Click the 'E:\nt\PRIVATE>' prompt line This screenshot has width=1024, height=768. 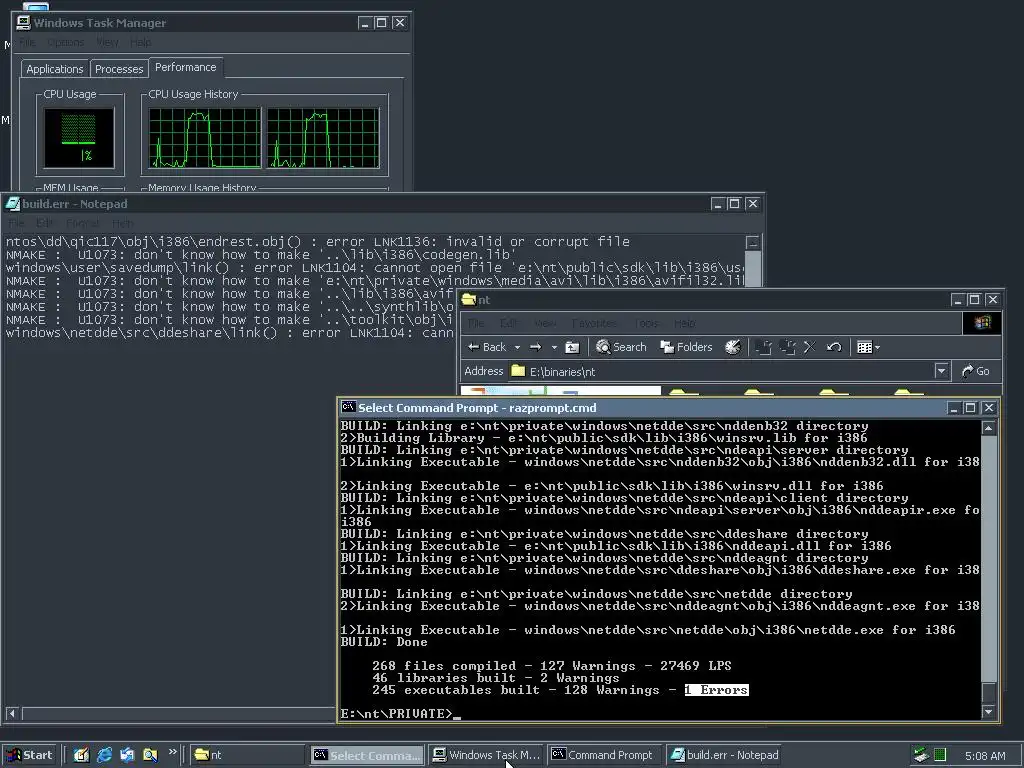pyautogui.click(x=396, y=714)
